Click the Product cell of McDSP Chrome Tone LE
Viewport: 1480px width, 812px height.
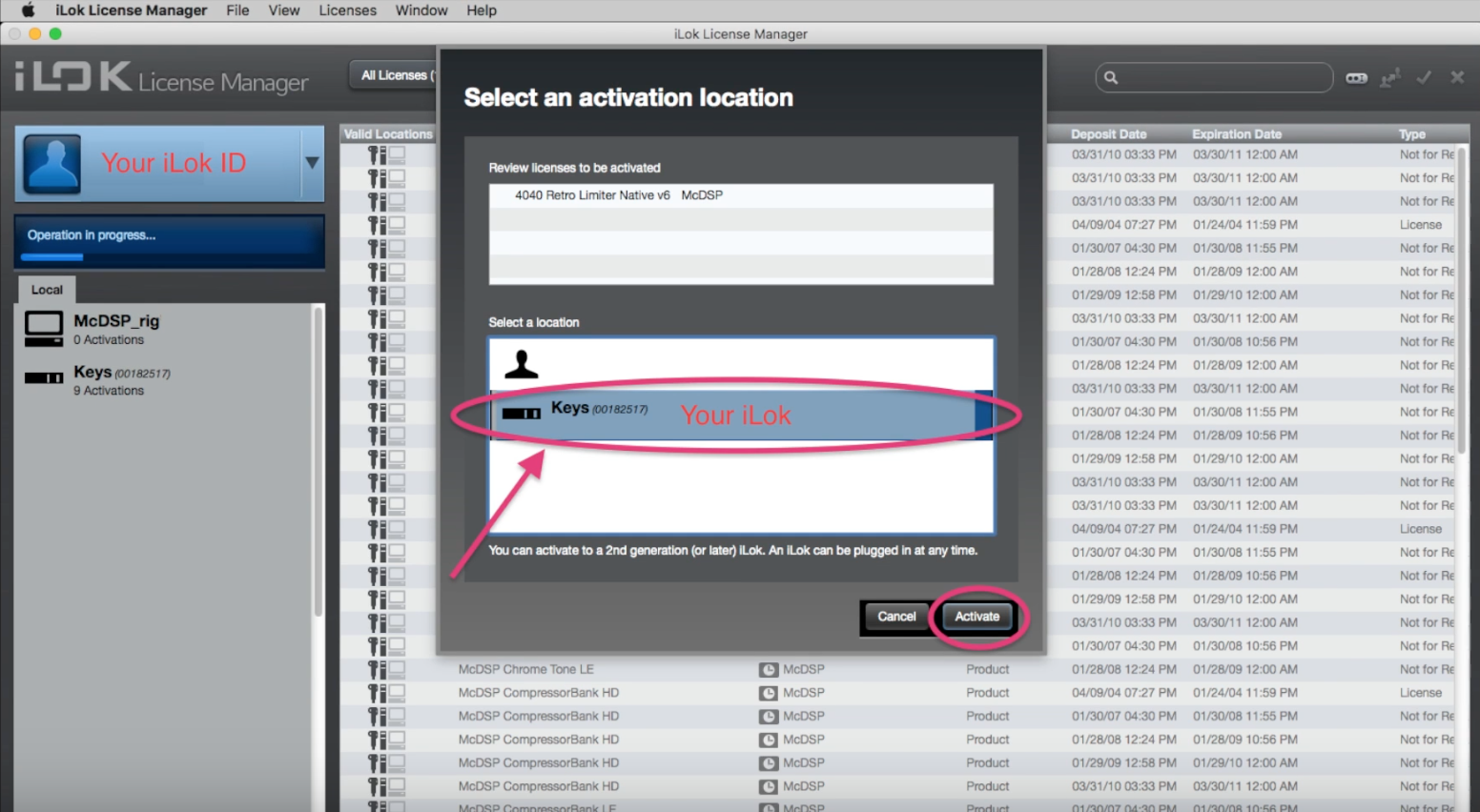[987, 669]
